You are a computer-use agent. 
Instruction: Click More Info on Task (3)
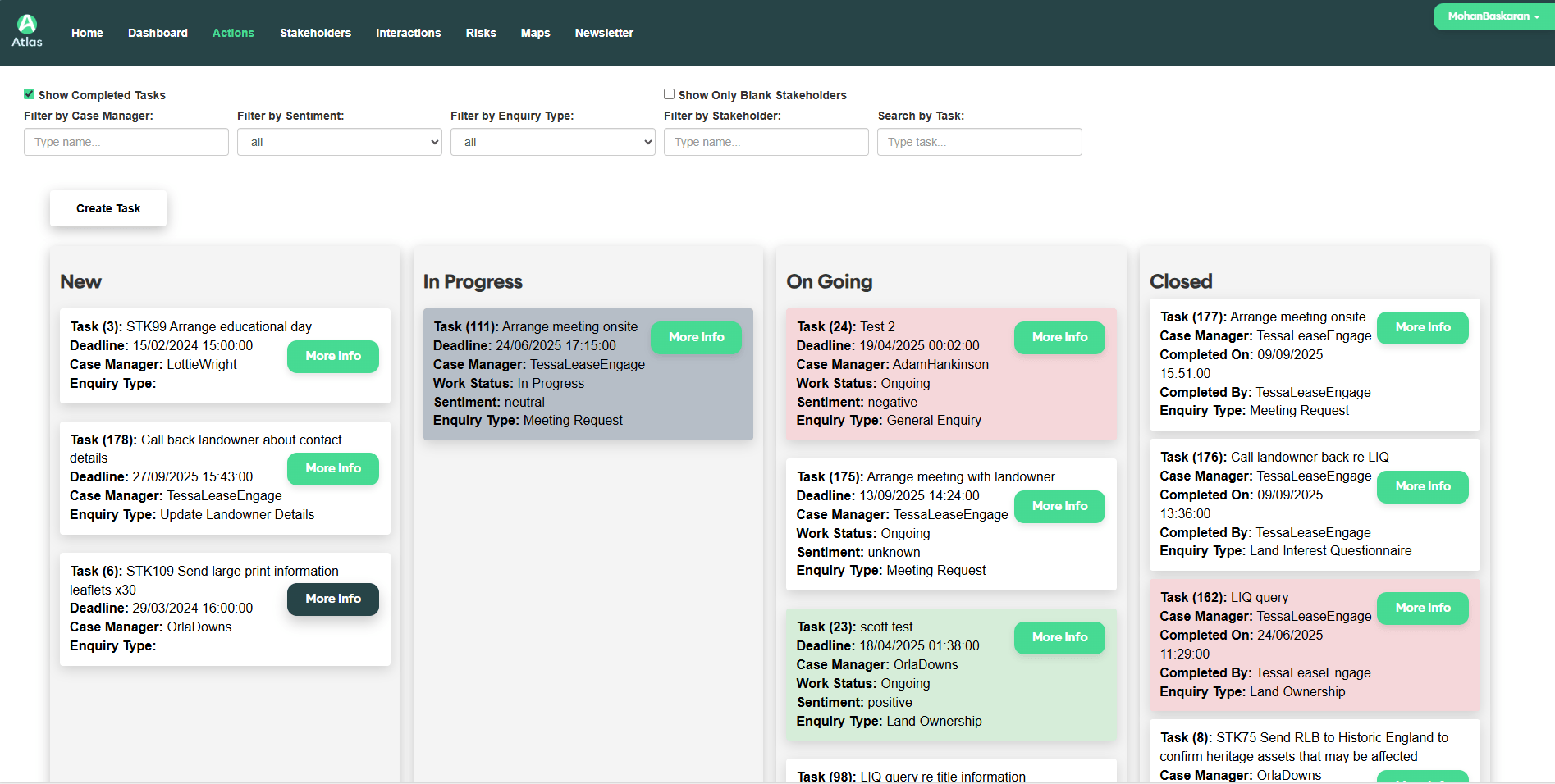(332, 356)
